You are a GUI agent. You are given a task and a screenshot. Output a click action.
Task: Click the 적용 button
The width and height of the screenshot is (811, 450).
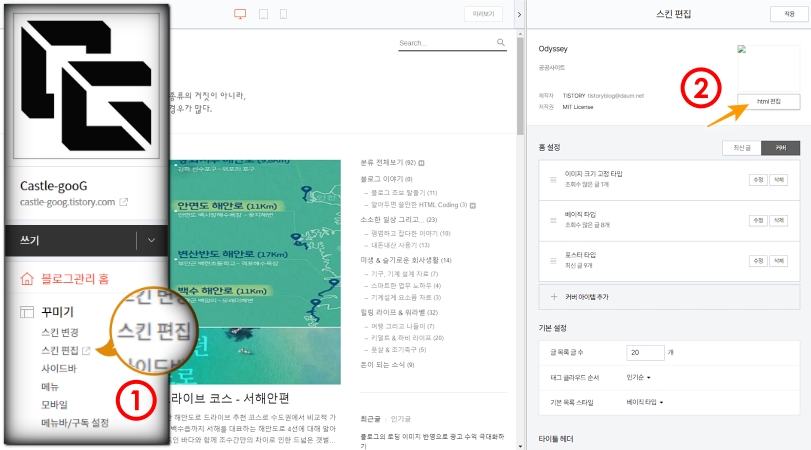(x=789, y=14)
